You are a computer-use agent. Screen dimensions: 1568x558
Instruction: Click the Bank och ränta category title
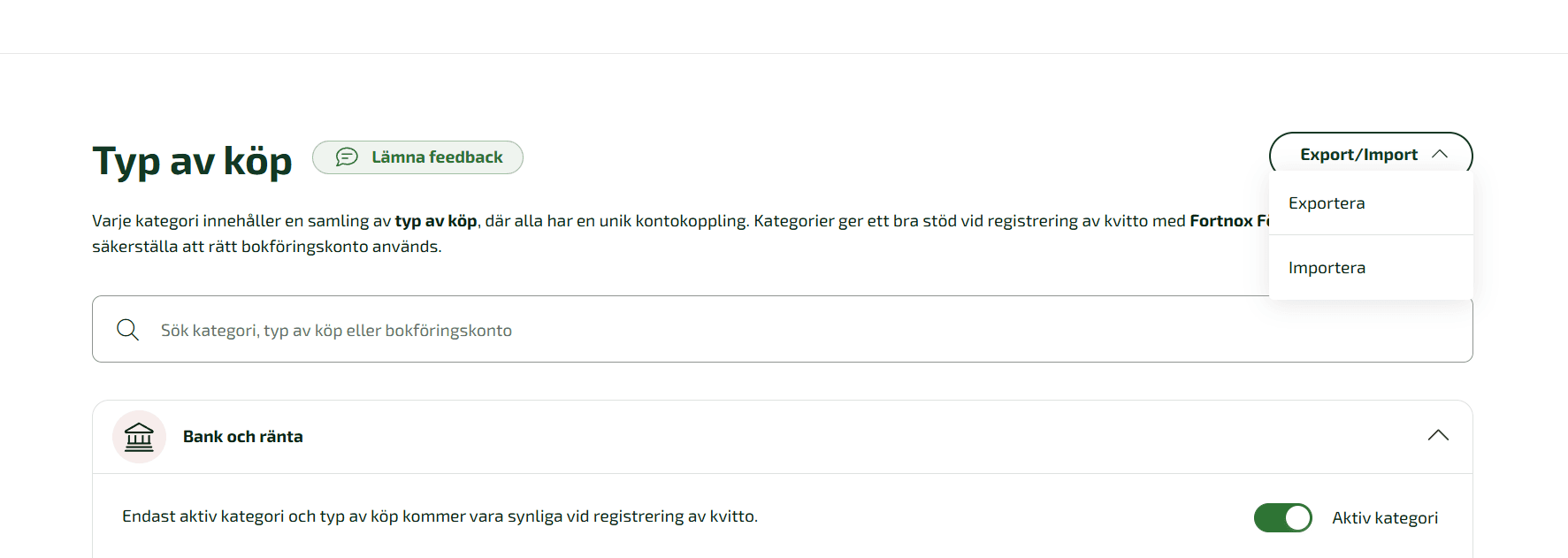(243, 437)
